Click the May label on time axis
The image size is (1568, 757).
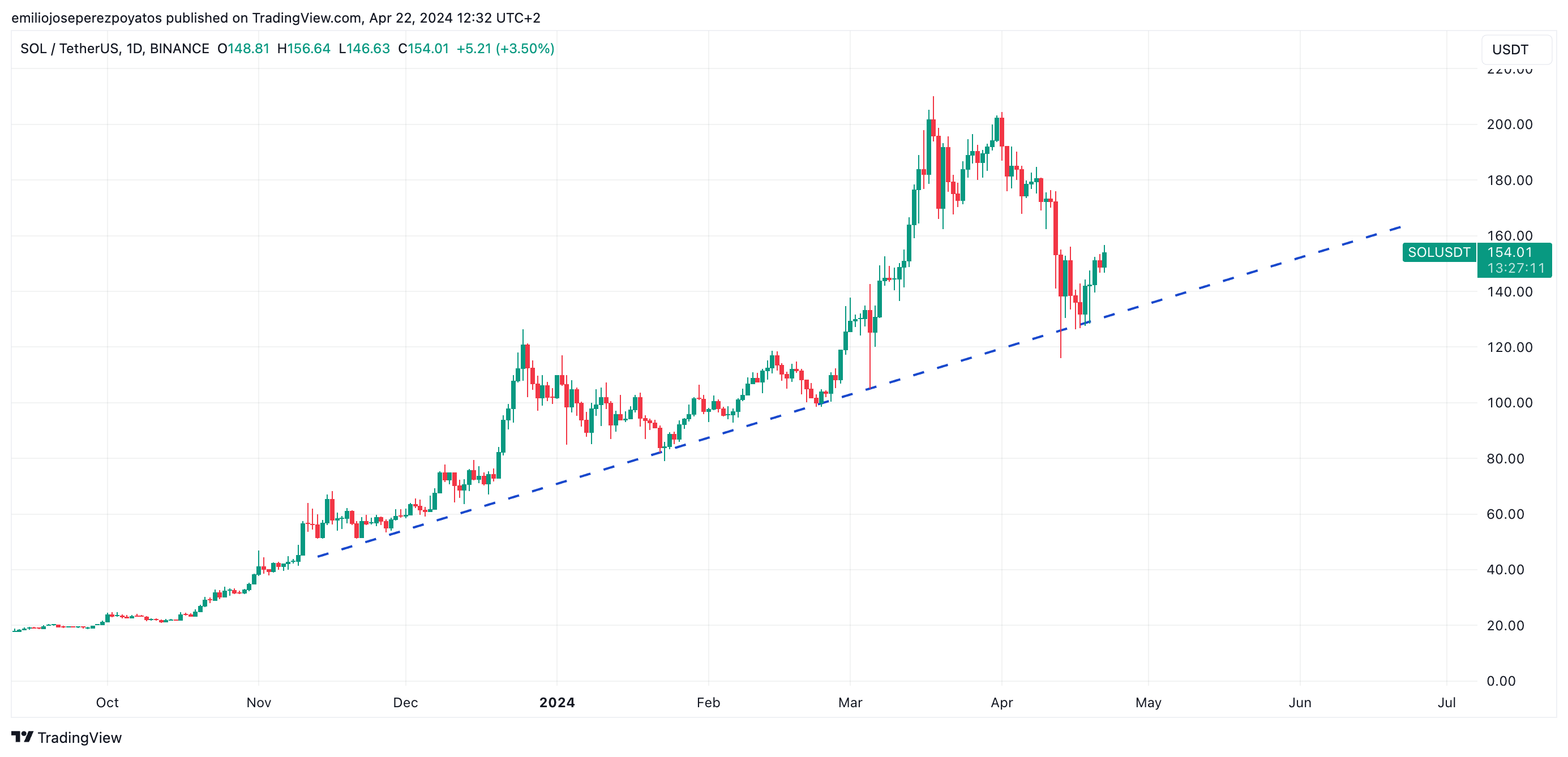click(x=1149, y=702)
